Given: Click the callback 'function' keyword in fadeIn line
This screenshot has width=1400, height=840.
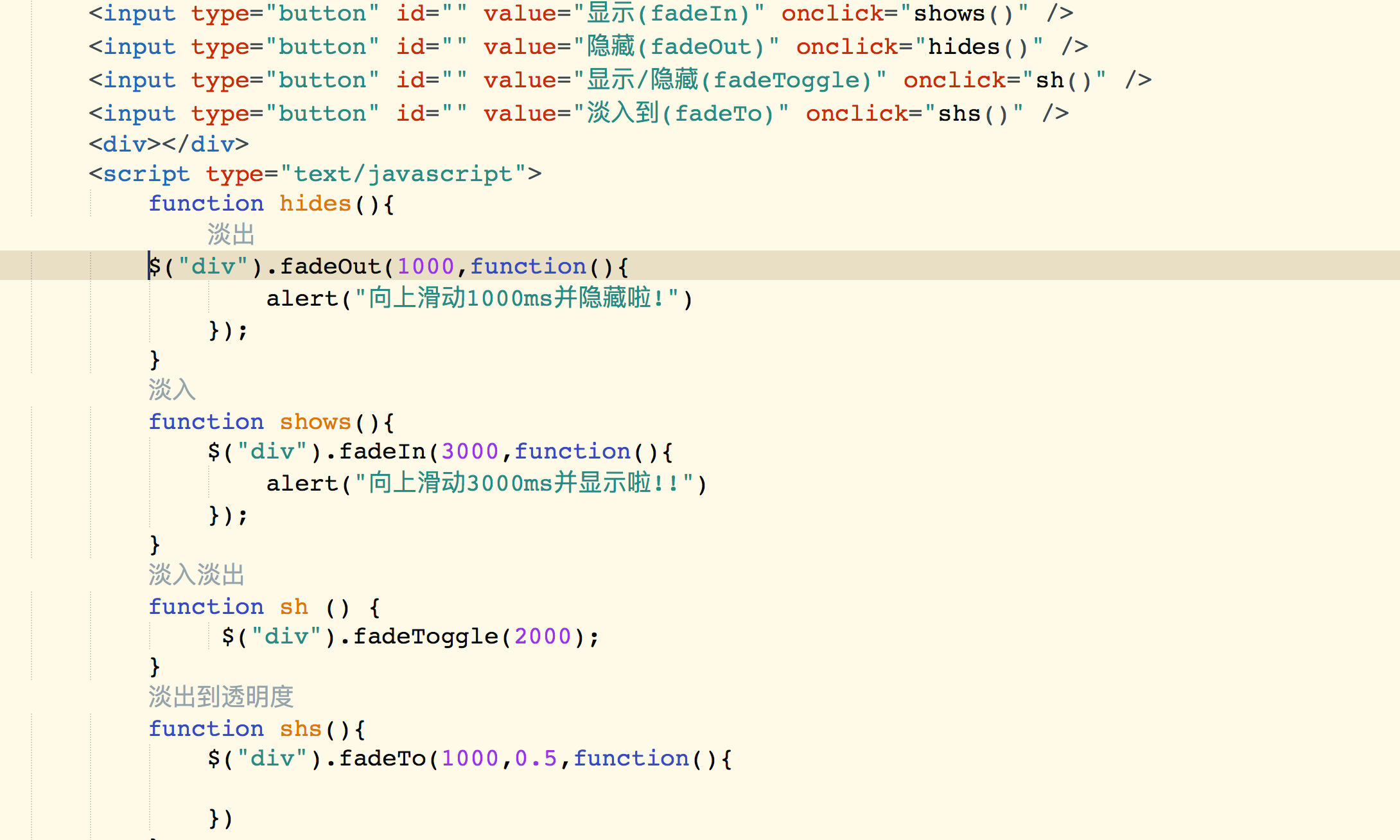Looking at the screenshot, I should pyautogui.click(x=572, y=451).
